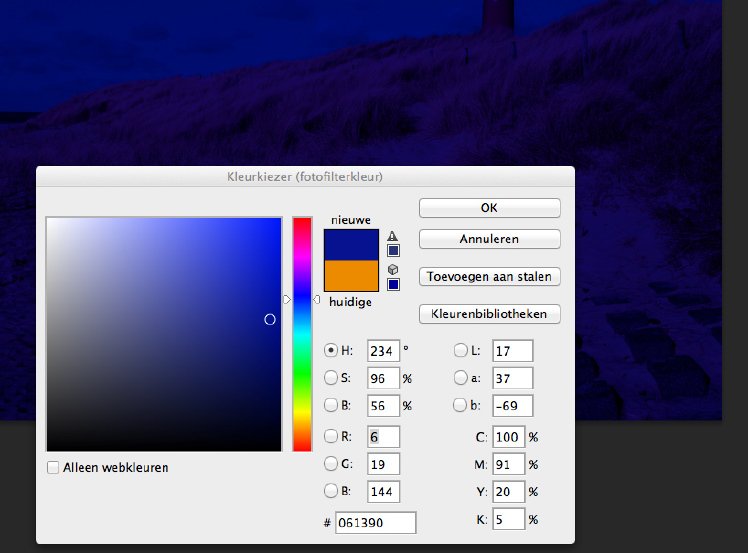Image resolution: width=748 pixels, height=553 pixels.
Task: Select the Lab a radio button
Action: tap(460, 378)
